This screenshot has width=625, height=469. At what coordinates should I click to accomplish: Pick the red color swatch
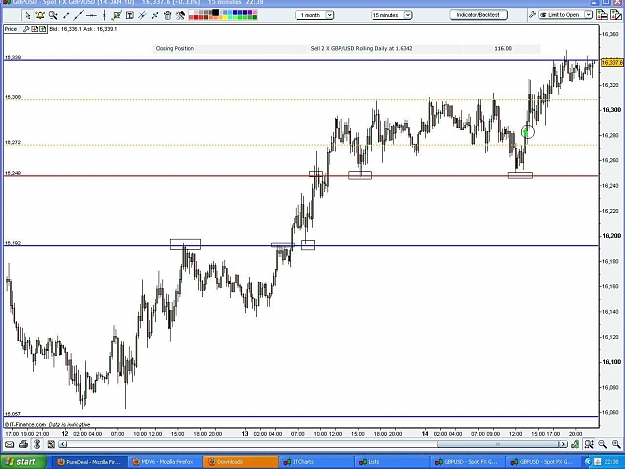[x=197, y=18]
